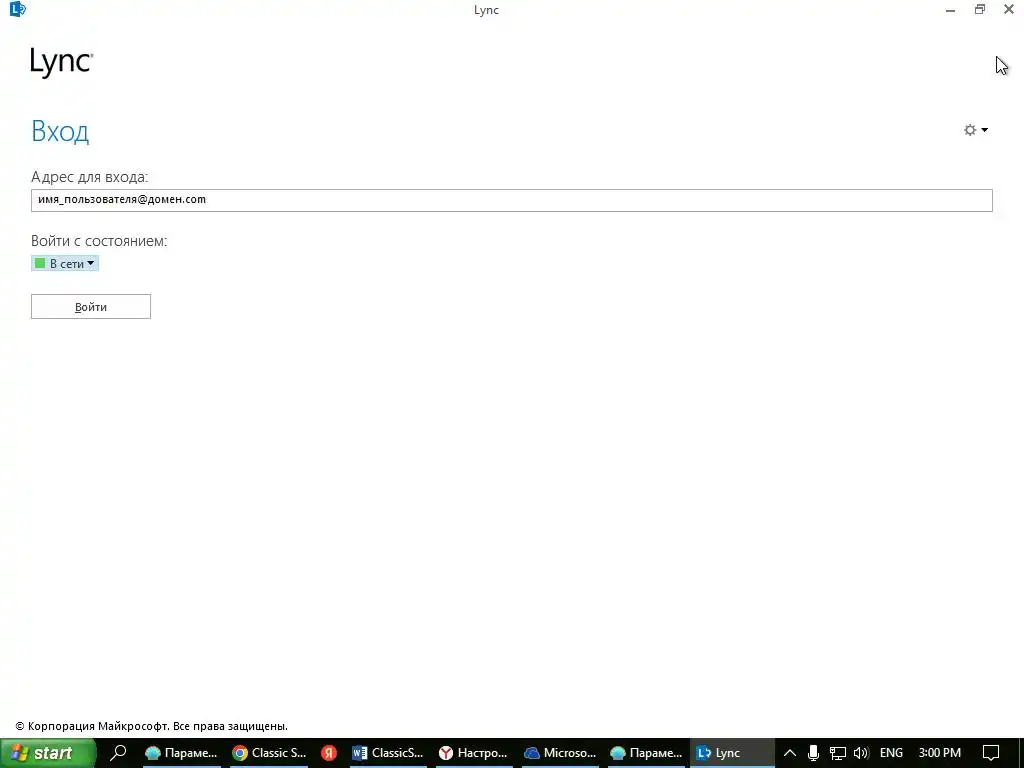Open taskbar search magnifier icon
Screen dimensions: 1024x768
(118, 752)
